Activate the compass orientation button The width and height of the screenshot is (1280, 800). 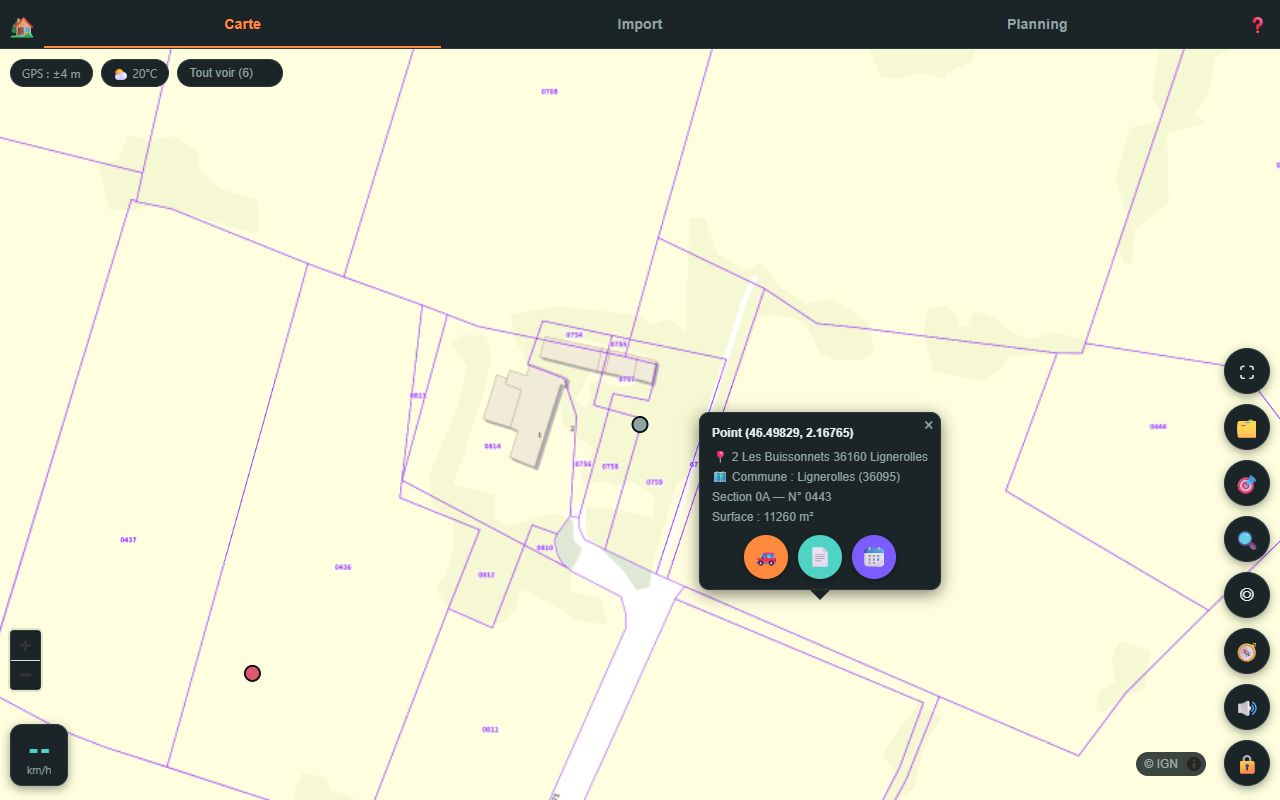tap(1247, 652)
